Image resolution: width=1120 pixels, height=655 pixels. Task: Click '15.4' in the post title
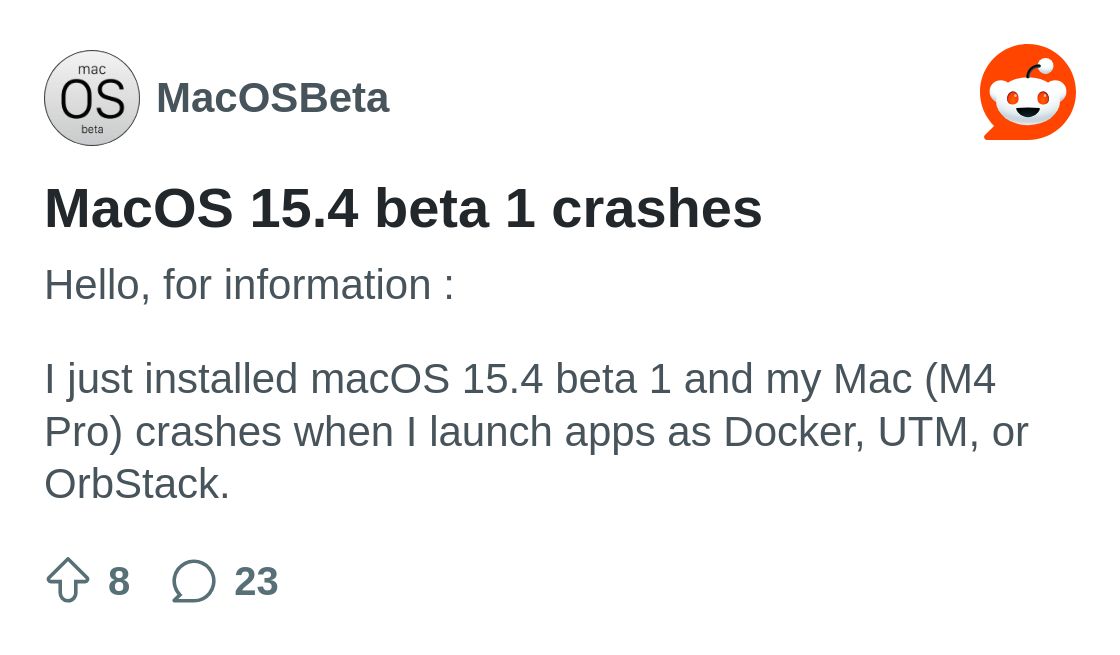coord(304,209)
